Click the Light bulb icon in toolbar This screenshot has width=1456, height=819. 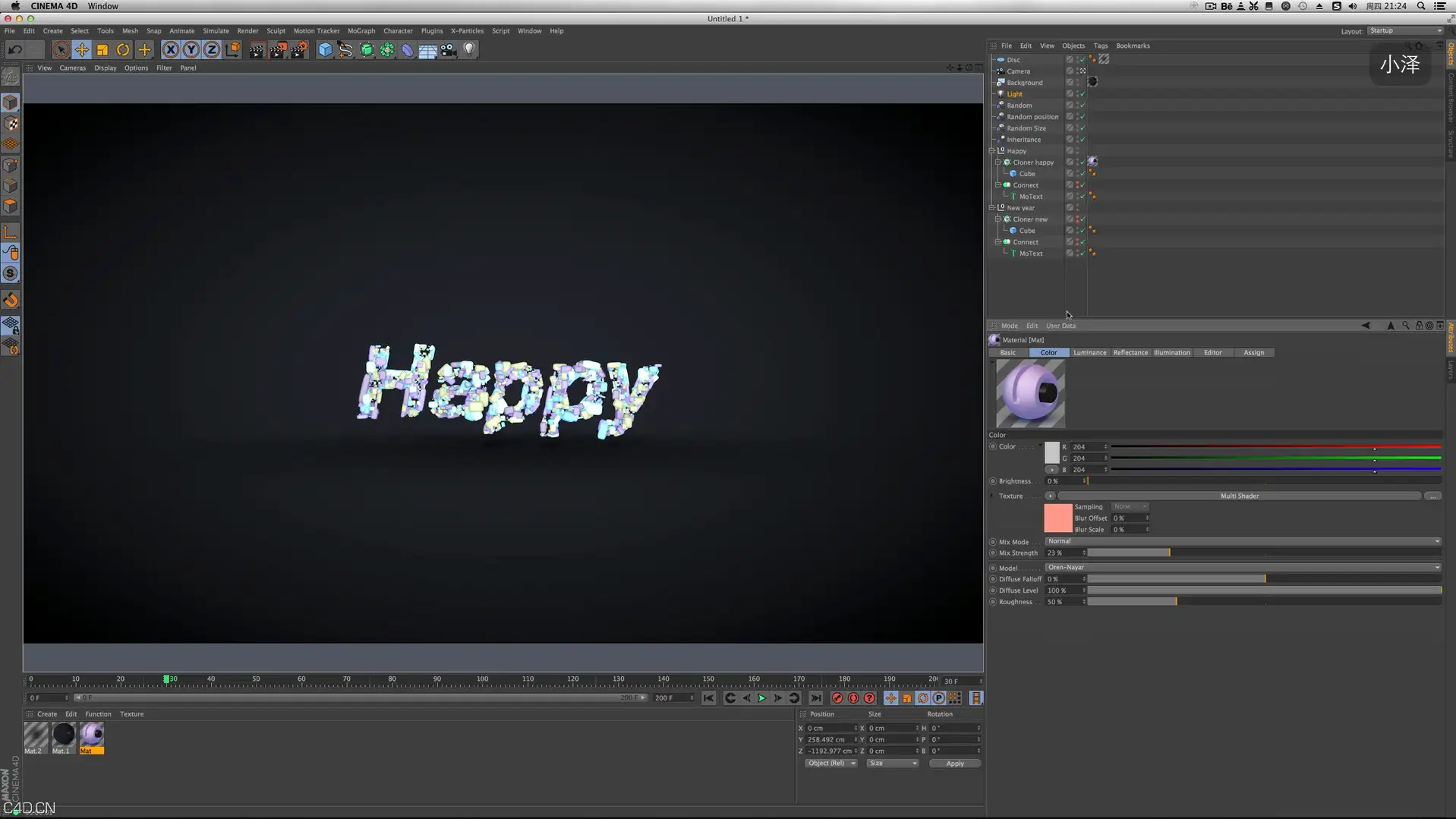pos(469,50)
